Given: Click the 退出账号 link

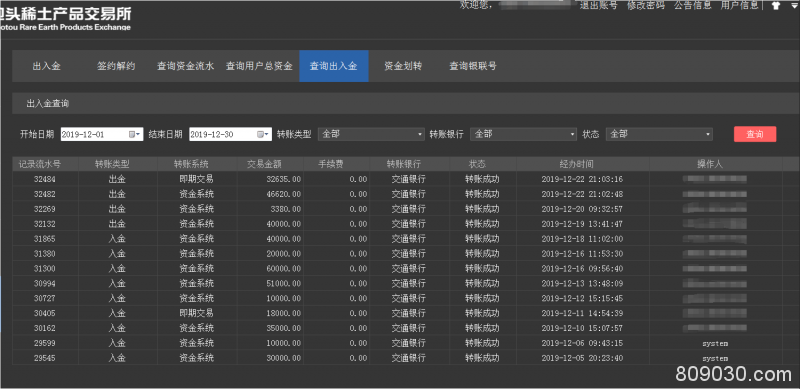Looking at the screenshot, I should pos(598,6).
